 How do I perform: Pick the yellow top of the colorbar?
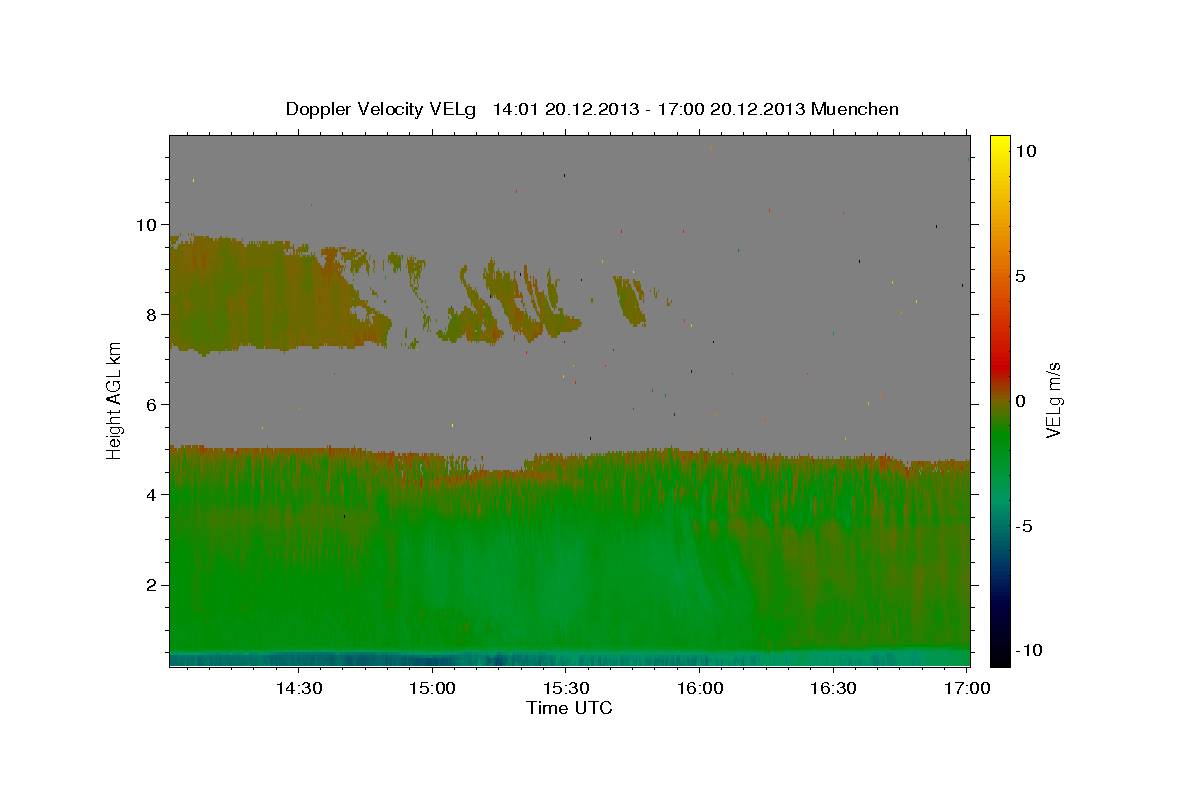pyautogui.click(x=999, y=145)
